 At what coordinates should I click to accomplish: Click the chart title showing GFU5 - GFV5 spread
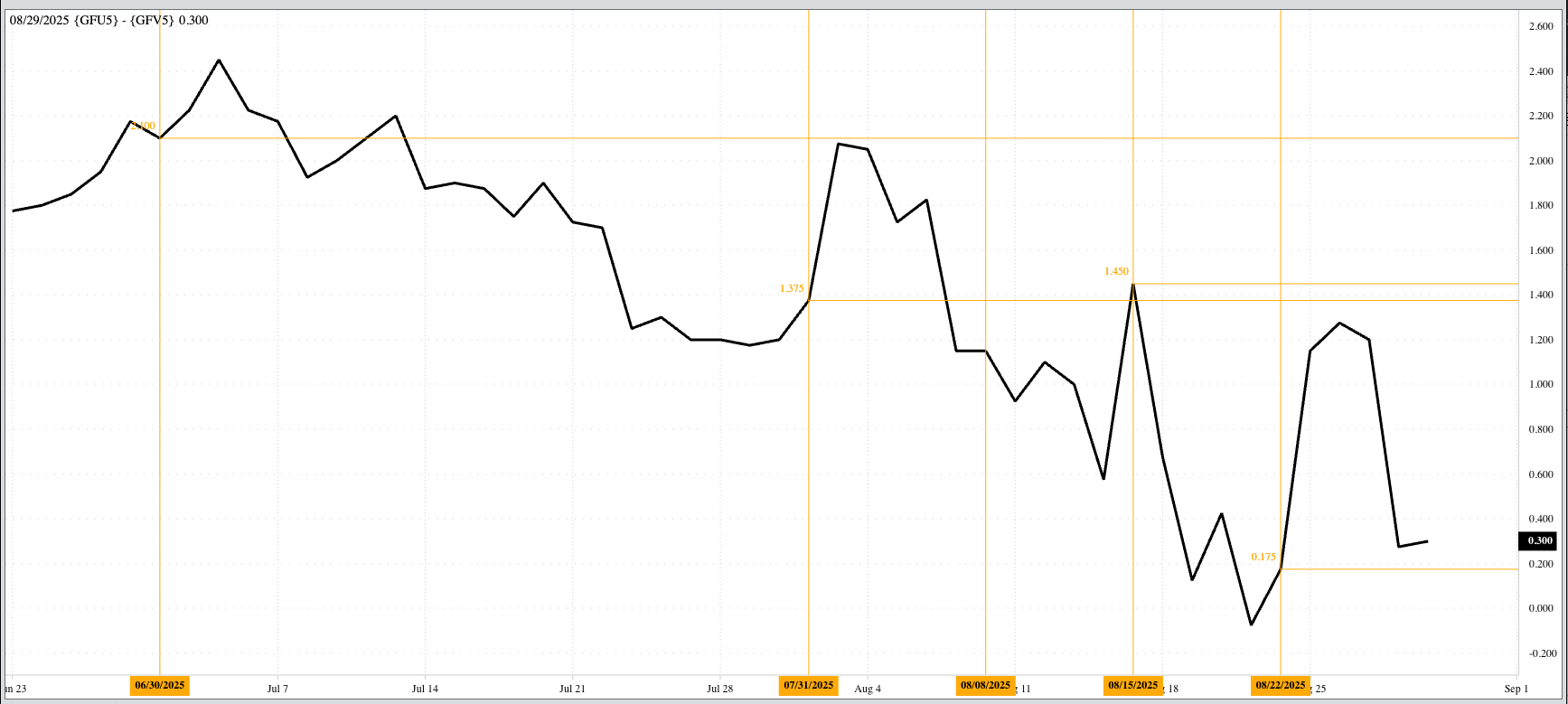pyautogui.click(x=109, y=20)
